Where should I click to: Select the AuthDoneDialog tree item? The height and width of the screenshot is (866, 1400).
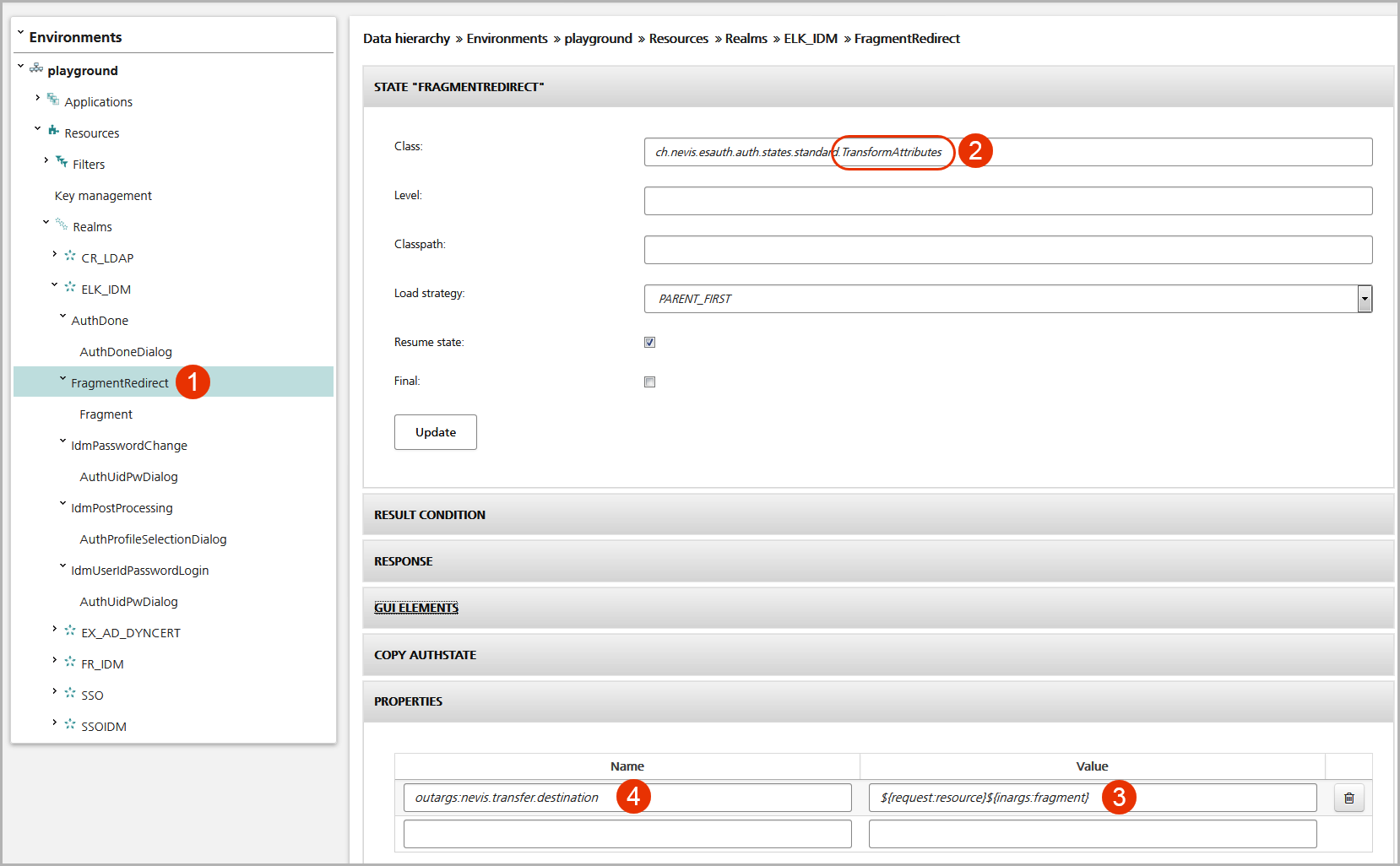click(x=126, y=352)
